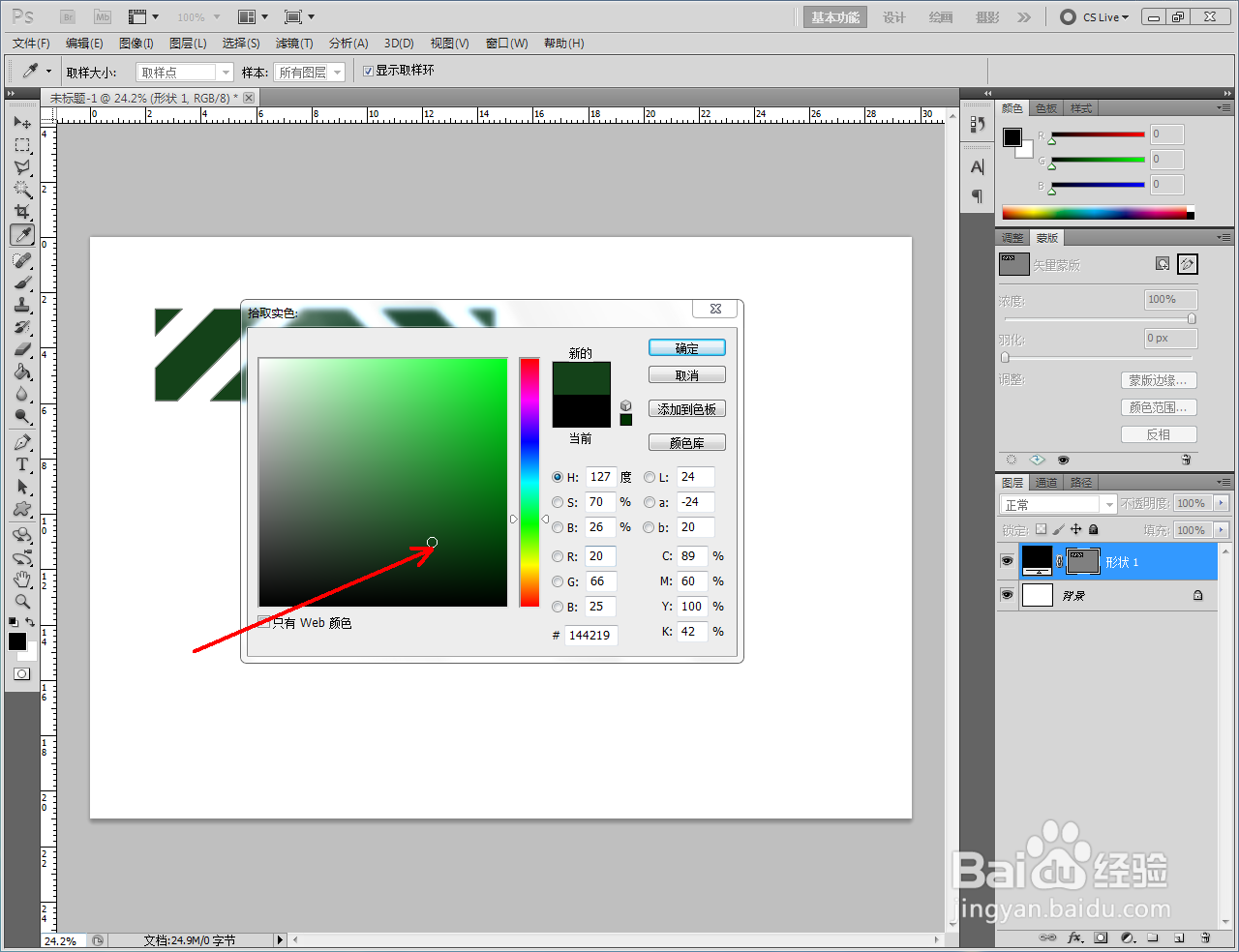Image resolution: width=1239 pixels, height=952 pixels.
Task: Delete layer using the trash icon
Action: click(1205, 937)
